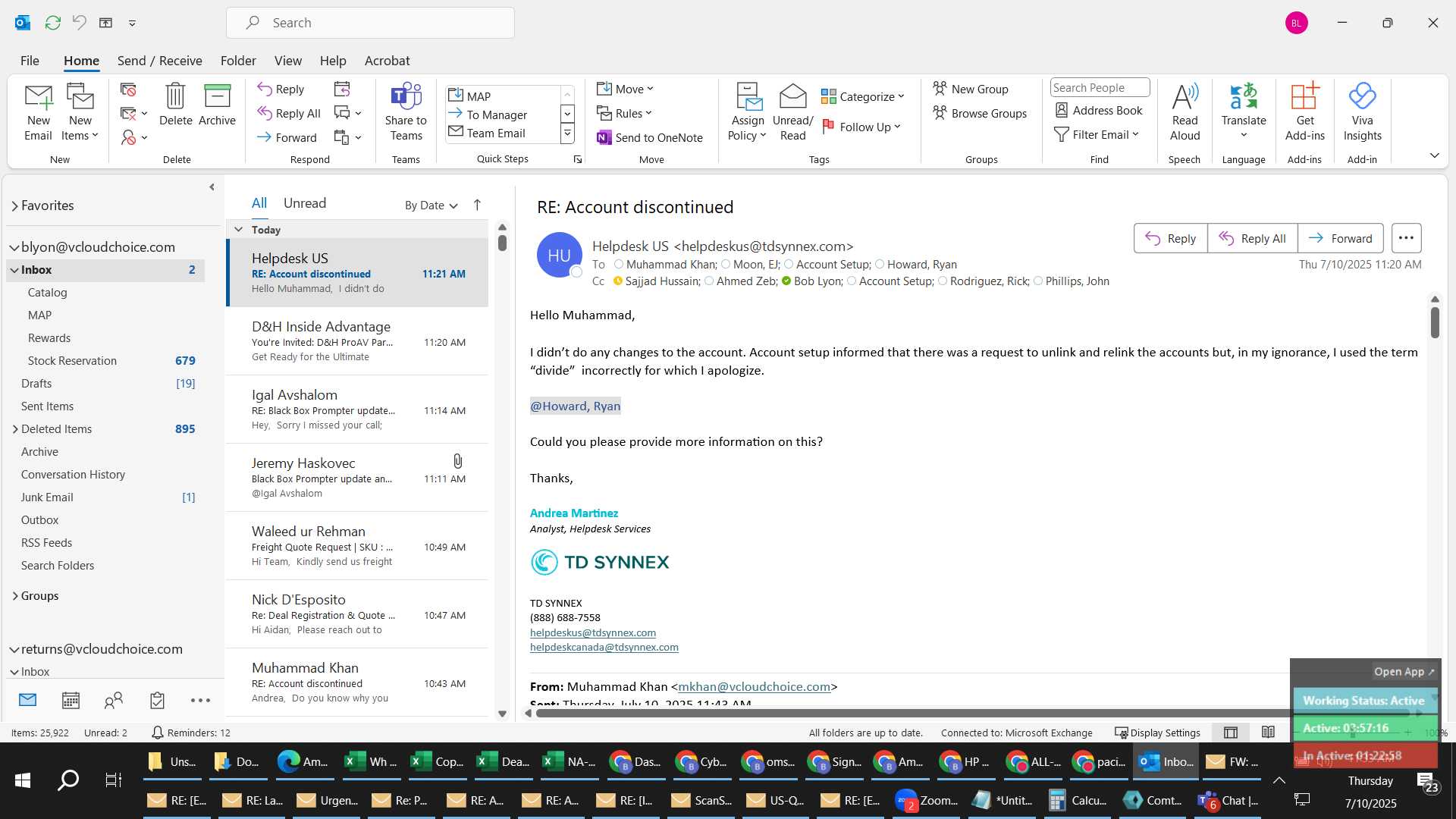Reverse sort order with the up arrow
1456x819 pixels.
tap(477, 205)
